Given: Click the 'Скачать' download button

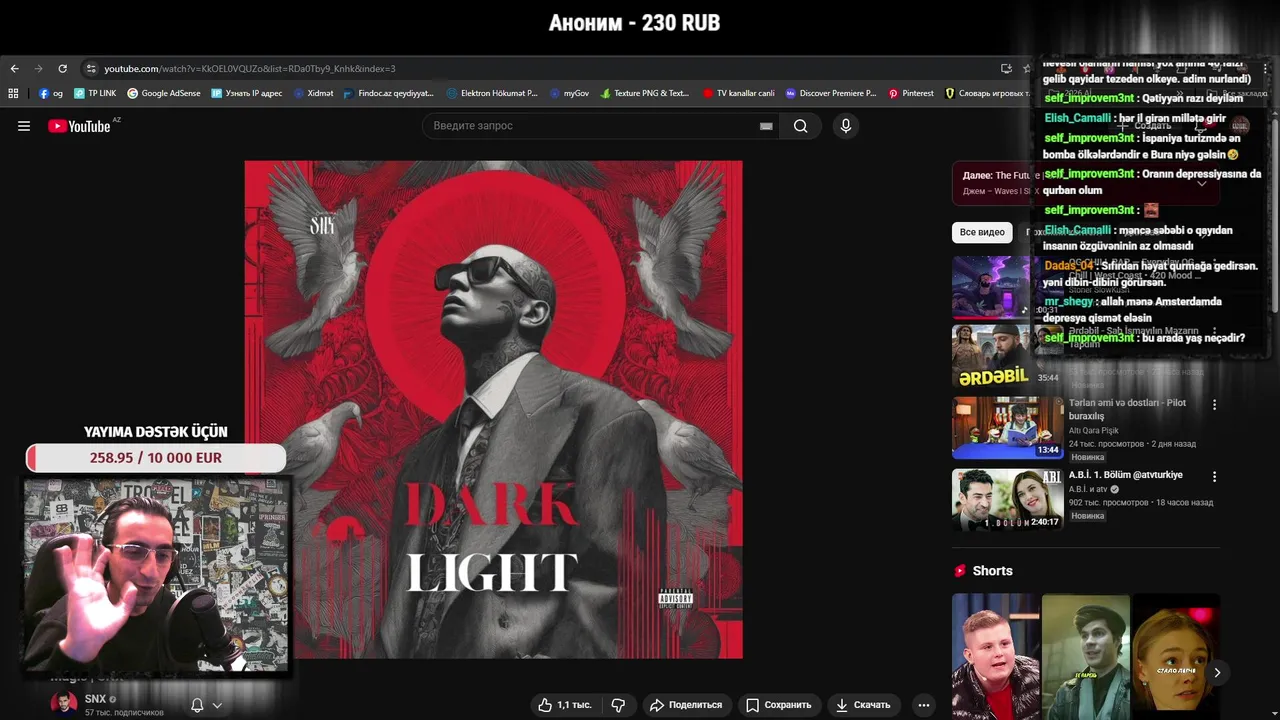Looking at the screenshot, I should 863,705.
